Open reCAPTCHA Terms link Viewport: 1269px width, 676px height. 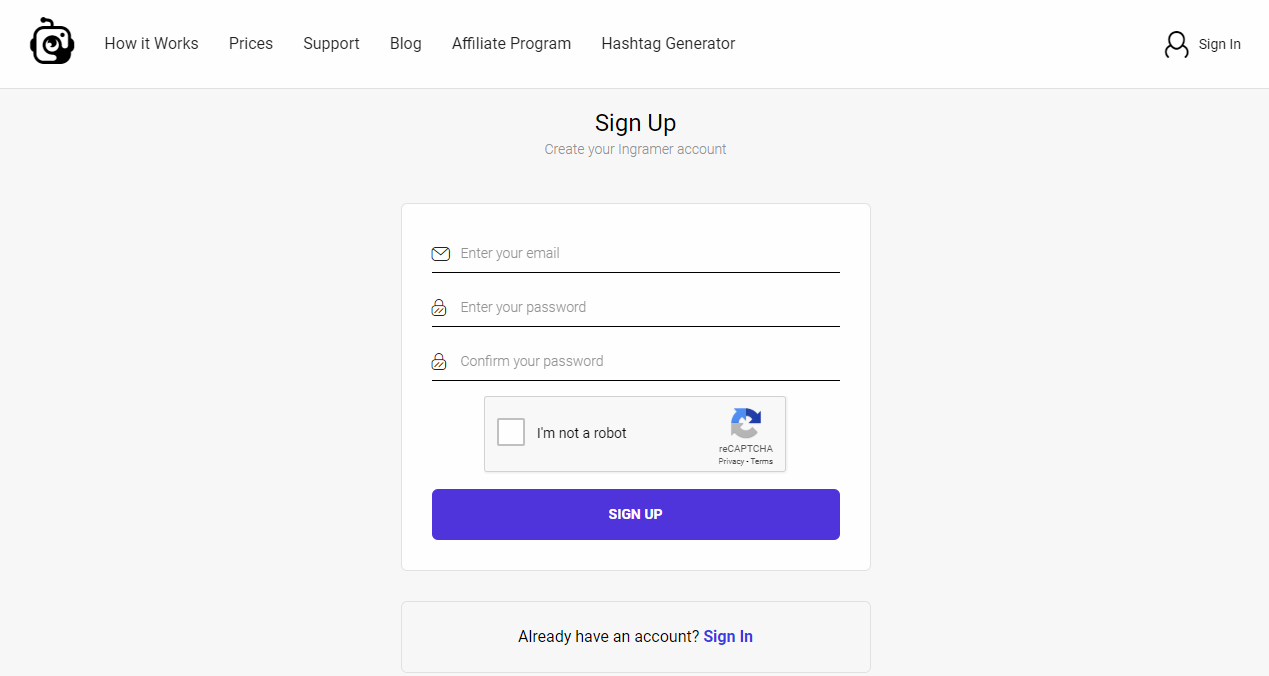coord(762,461)
